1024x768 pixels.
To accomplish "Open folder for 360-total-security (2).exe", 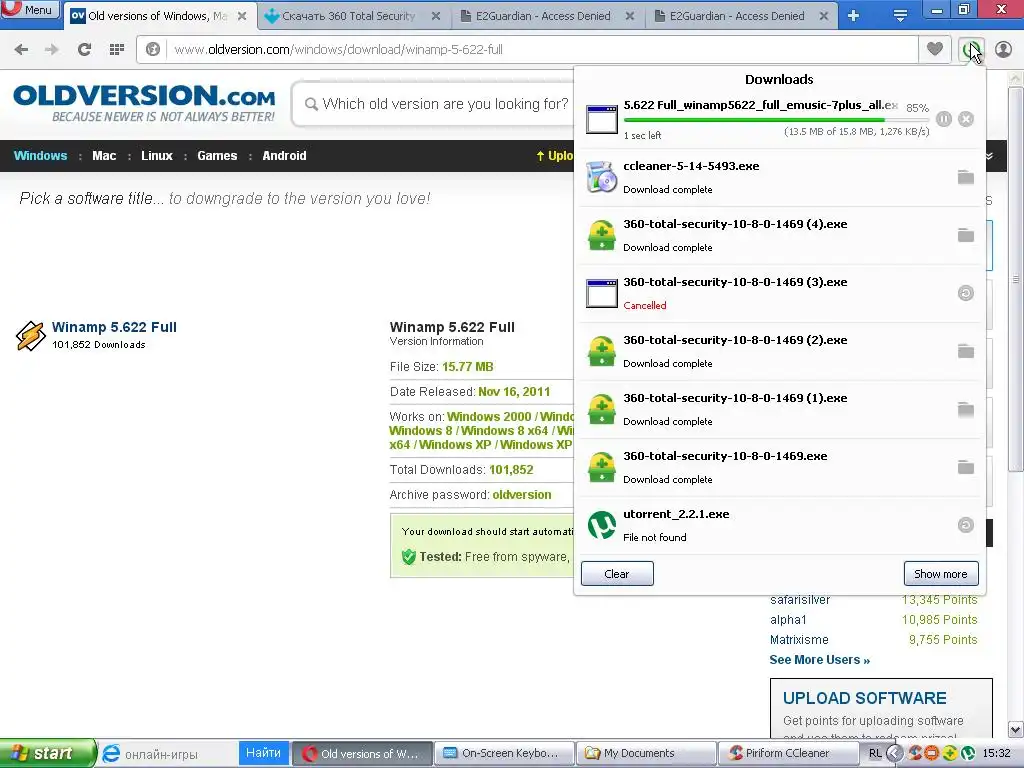I will (x=966, y=351).
